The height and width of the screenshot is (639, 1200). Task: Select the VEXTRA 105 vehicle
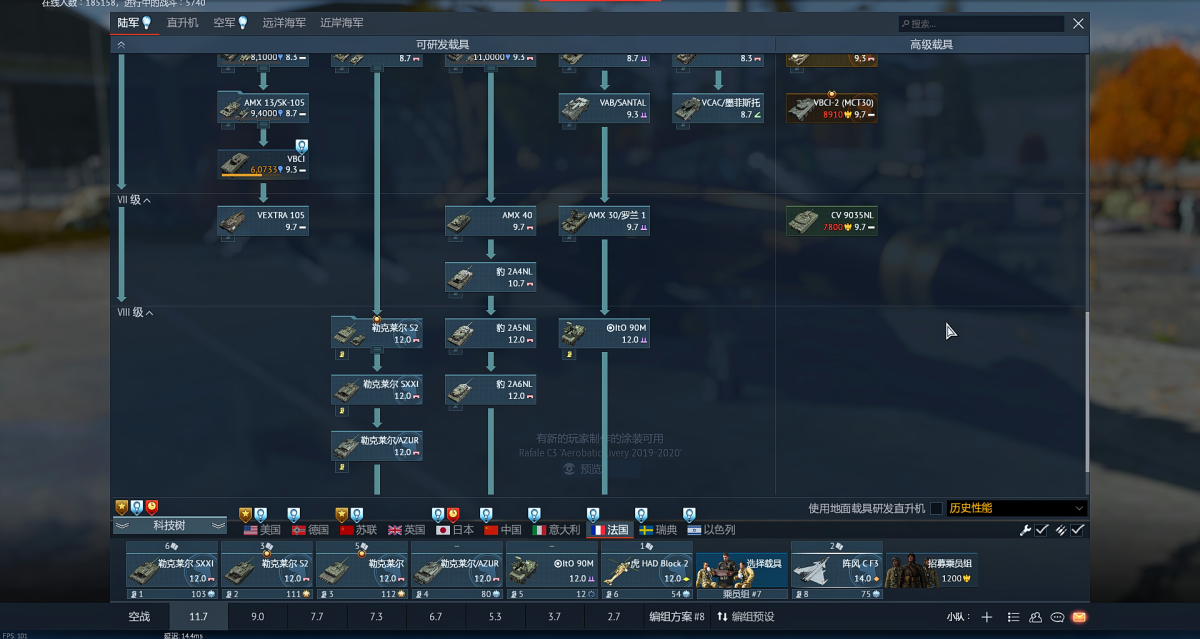263,221
